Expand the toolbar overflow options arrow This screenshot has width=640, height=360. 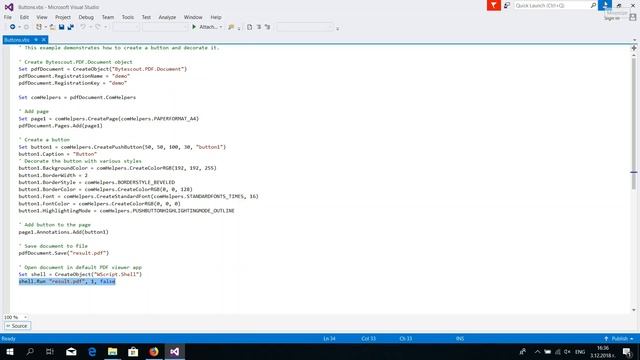338,28
